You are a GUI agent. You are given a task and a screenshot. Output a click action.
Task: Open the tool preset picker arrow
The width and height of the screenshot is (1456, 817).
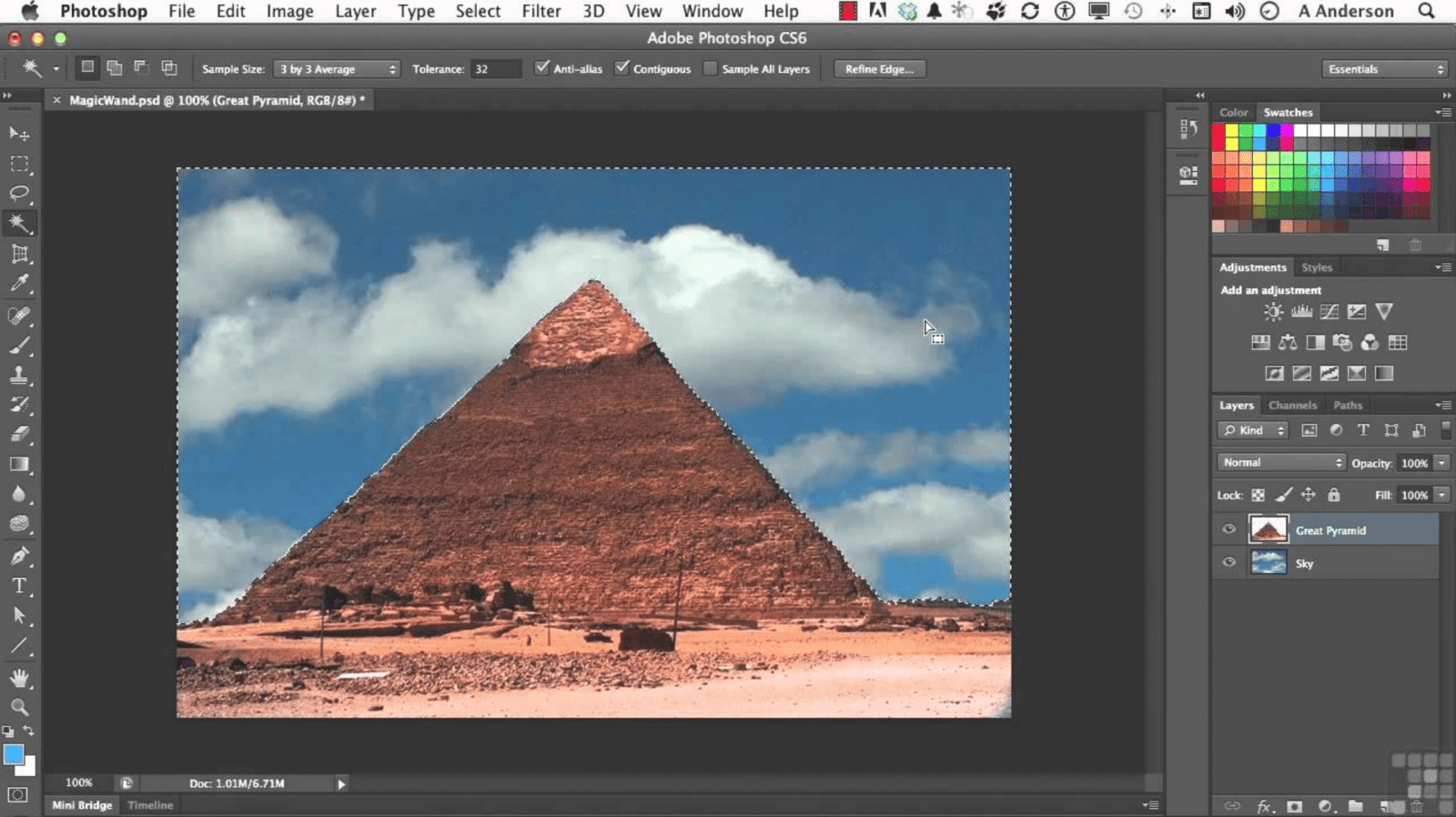point(56,69)
